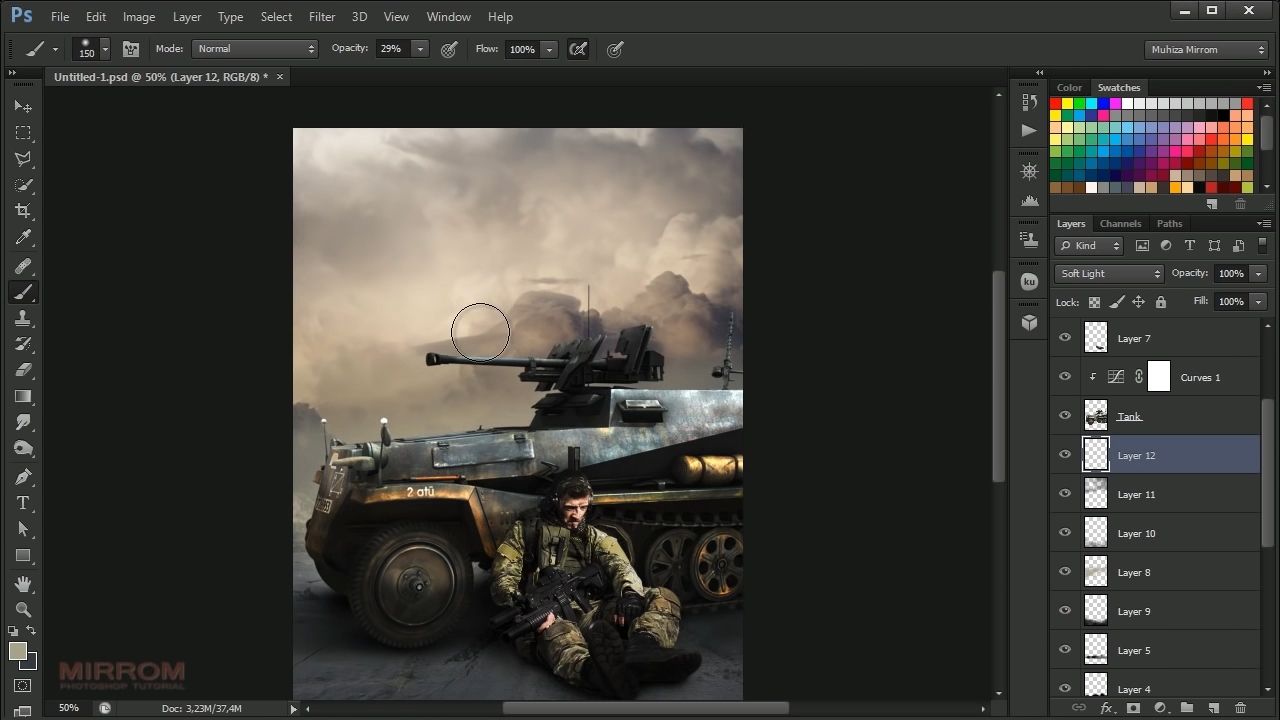
Task: Toggle visibility of Layer 7
Action: click(x=1065, y=338)
